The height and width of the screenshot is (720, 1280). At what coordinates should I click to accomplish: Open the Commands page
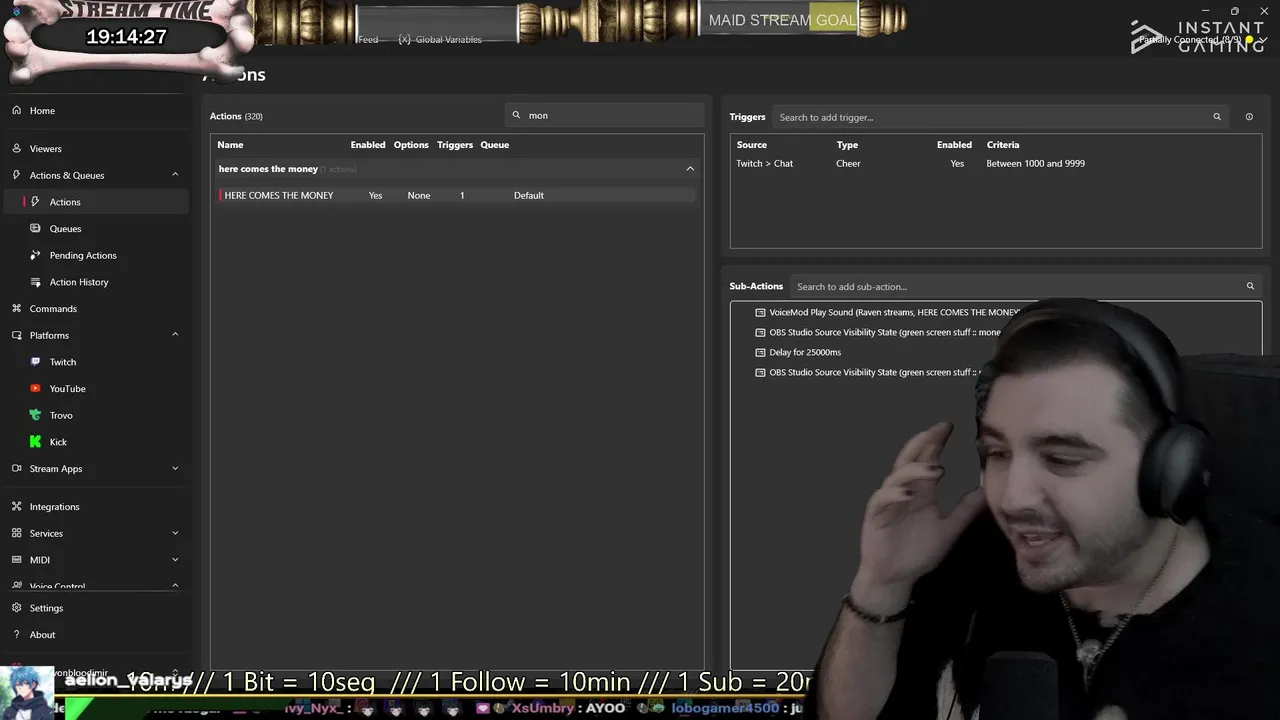[x=53, y=309]
